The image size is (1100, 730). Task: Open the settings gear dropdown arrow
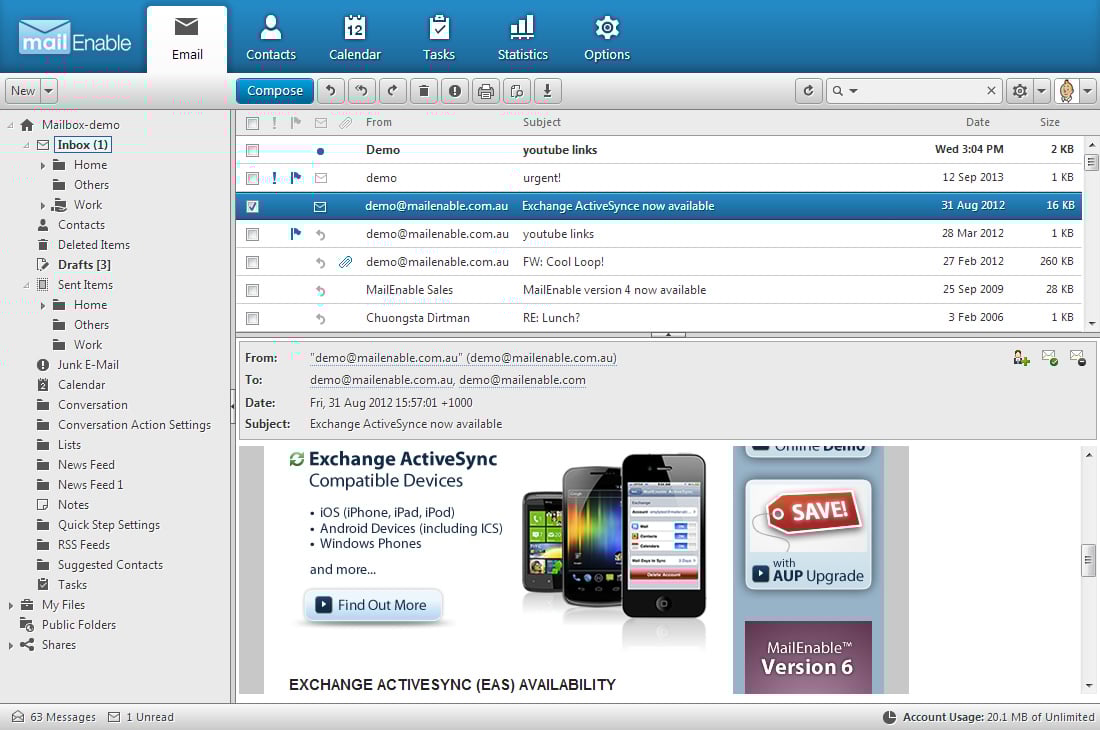point(1041,91)
